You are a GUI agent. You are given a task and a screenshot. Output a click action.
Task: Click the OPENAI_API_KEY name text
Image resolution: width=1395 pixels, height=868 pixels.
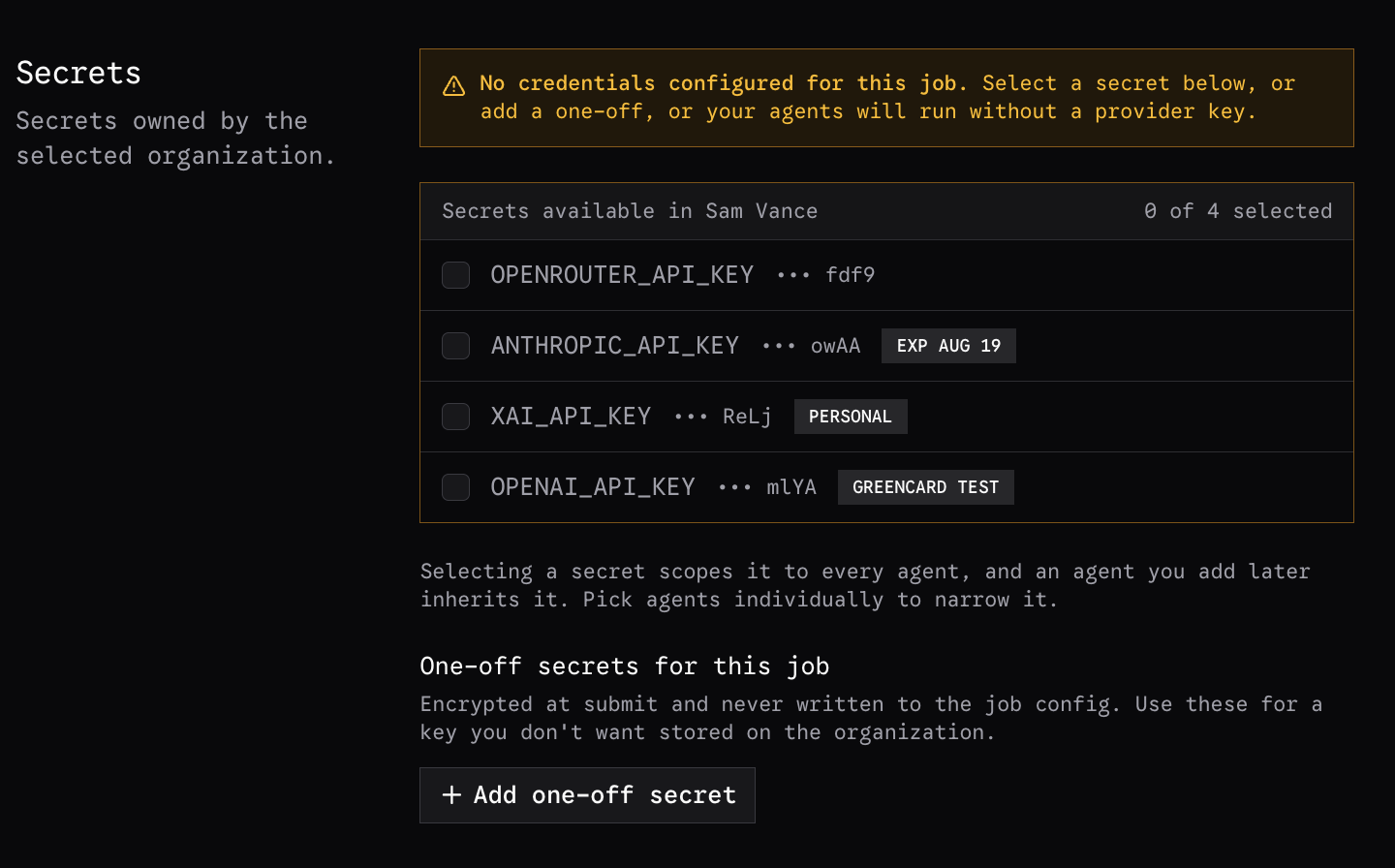tap(593, 487)
